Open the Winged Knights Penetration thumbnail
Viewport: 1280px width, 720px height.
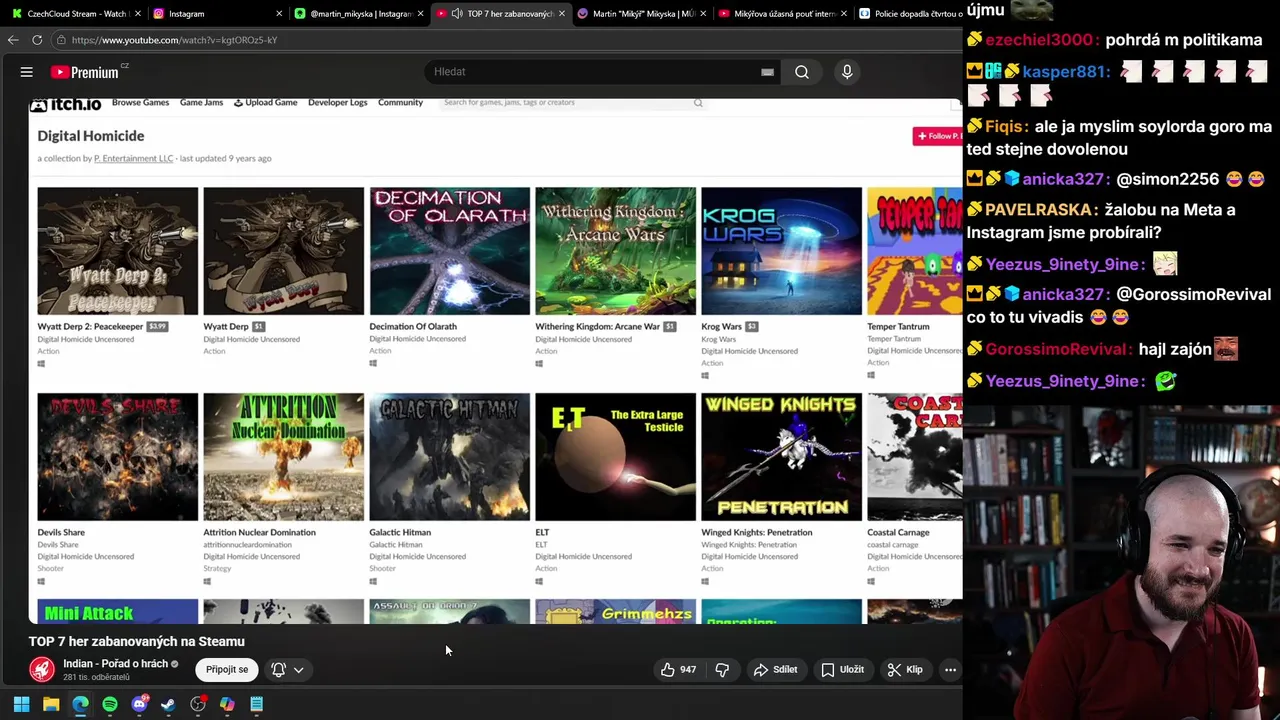click(782, 457)
